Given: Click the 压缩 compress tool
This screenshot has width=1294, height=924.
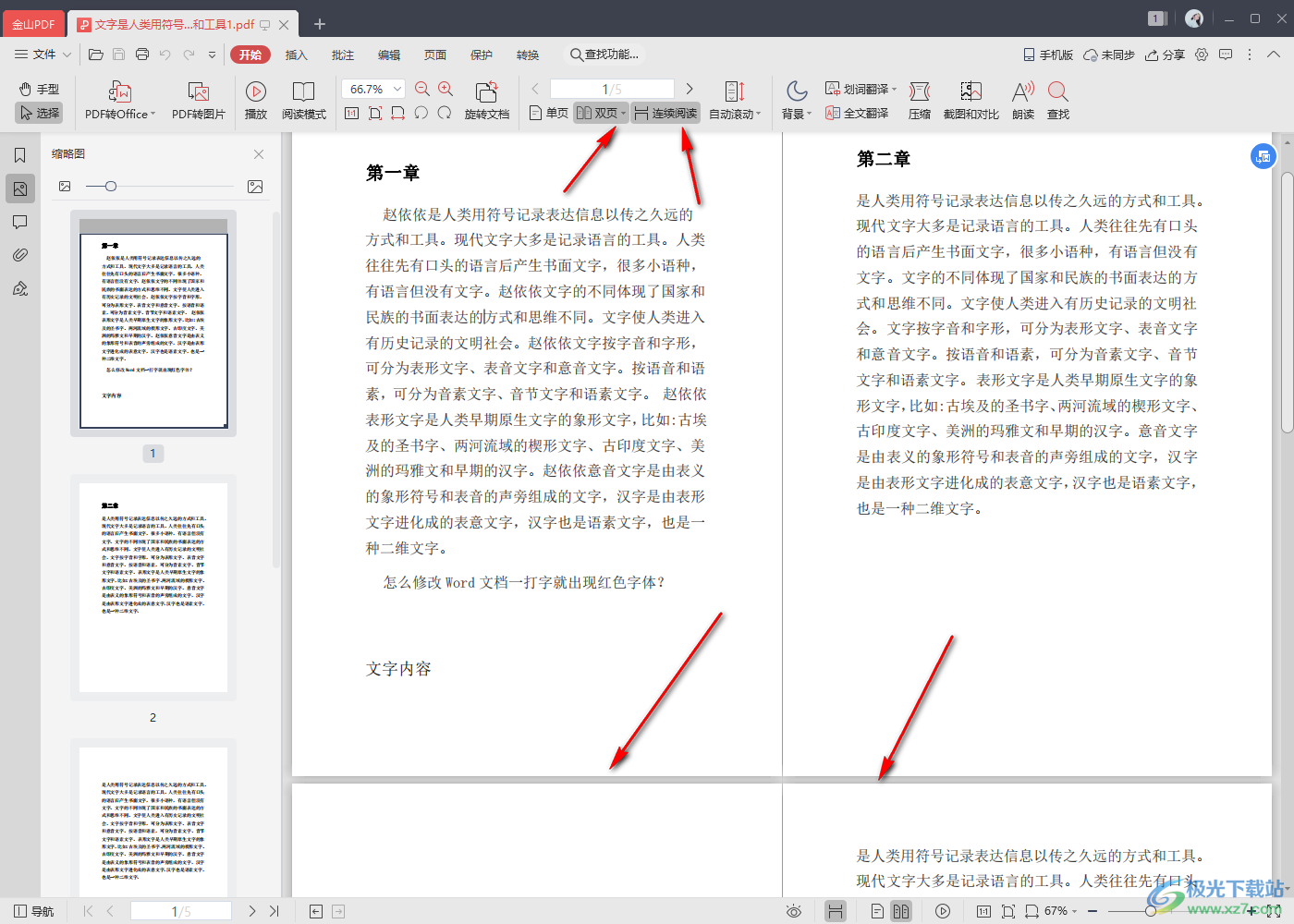Looking at the screenshot, I should (x=920, y=101).
